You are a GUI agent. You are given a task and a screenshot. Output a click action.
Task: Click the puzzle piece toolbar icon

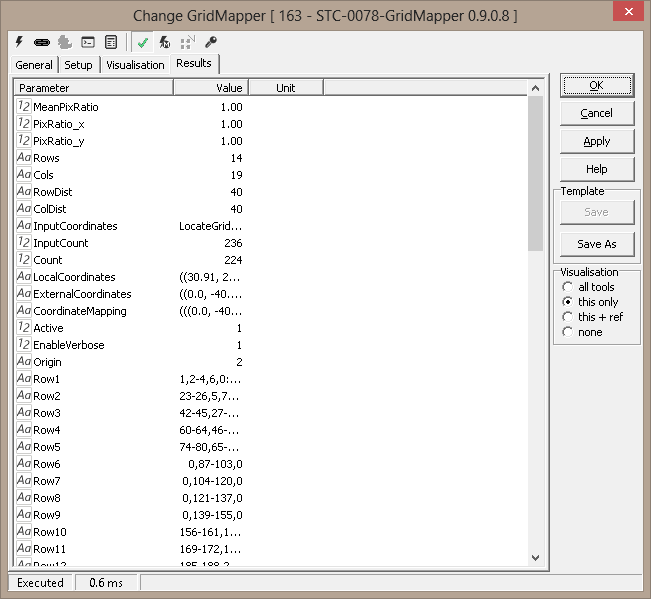65,42
